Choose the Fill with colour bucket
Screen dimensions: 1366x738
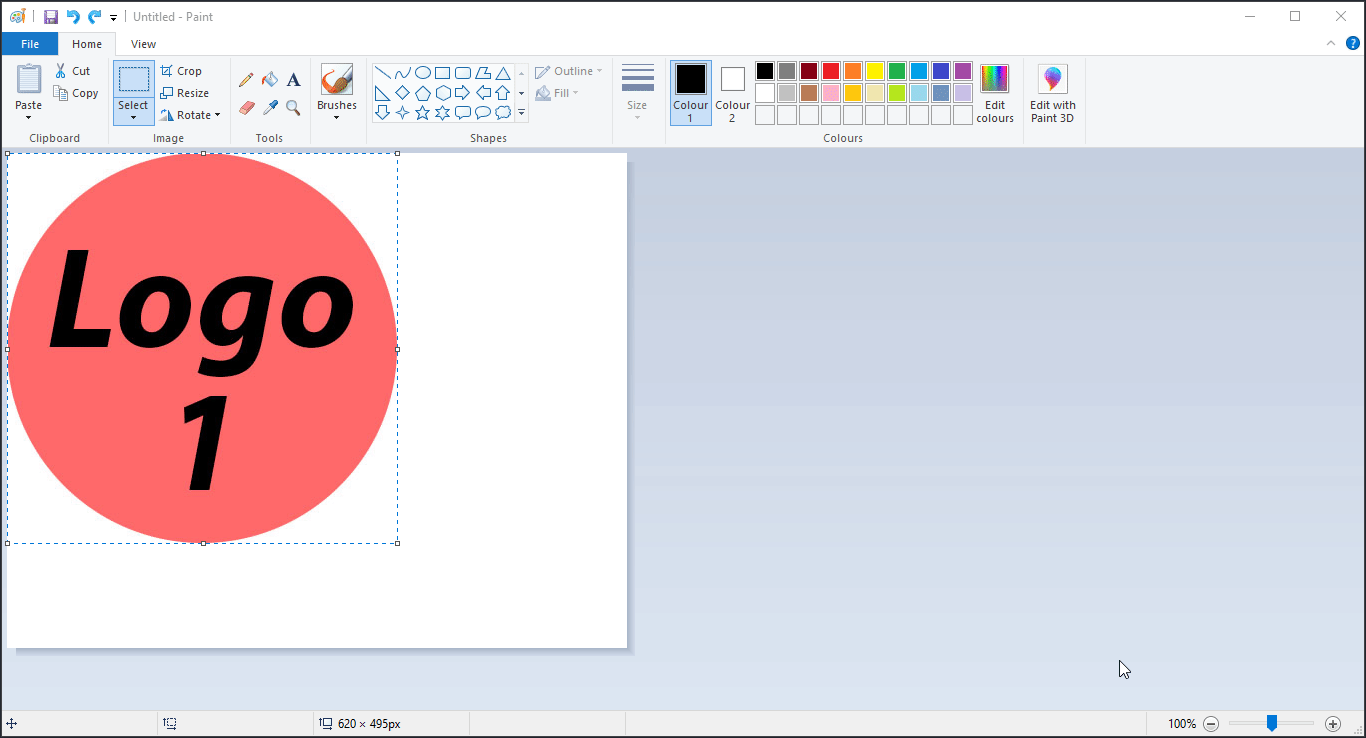coord(270,80)
